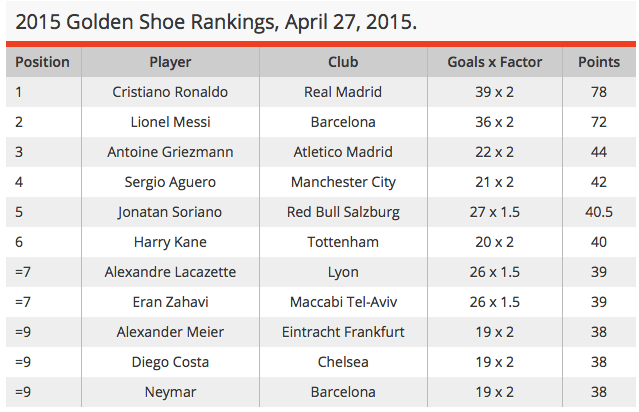
Task: Click the Player column header
Action: point(170,62)
